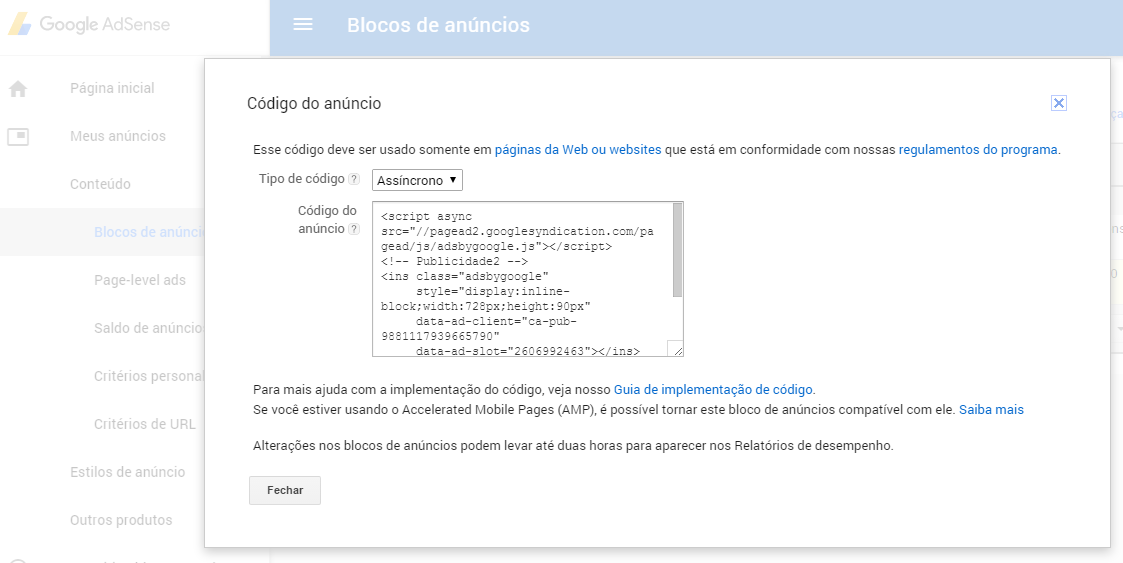Open Critérios de URL sidebar item
The height and width of the screenshot is (563, 1123).
(x=145, y=424)
